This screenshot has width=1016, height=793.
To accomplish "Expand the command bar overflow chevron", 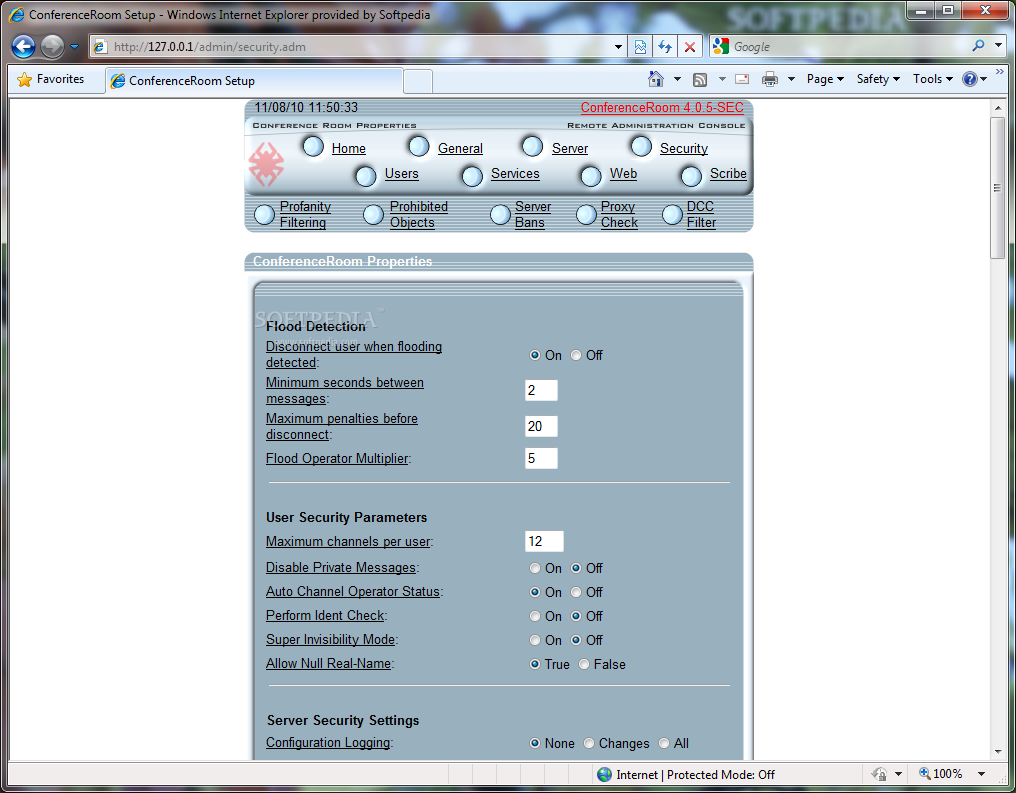I will coord(1000,72).
